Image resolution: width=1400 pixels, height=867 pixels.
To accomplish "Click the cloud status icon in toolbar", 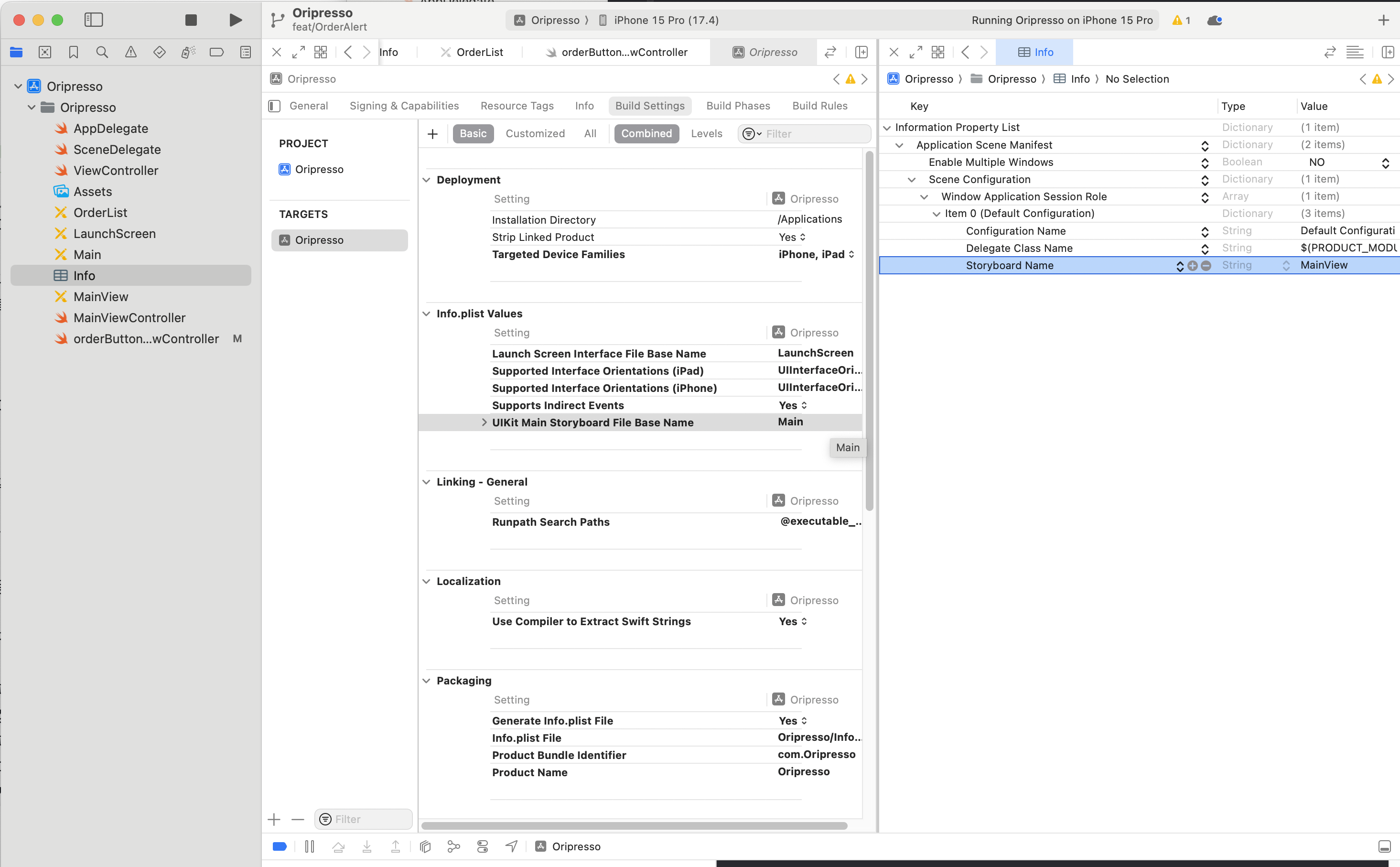I will (1214, 20).
